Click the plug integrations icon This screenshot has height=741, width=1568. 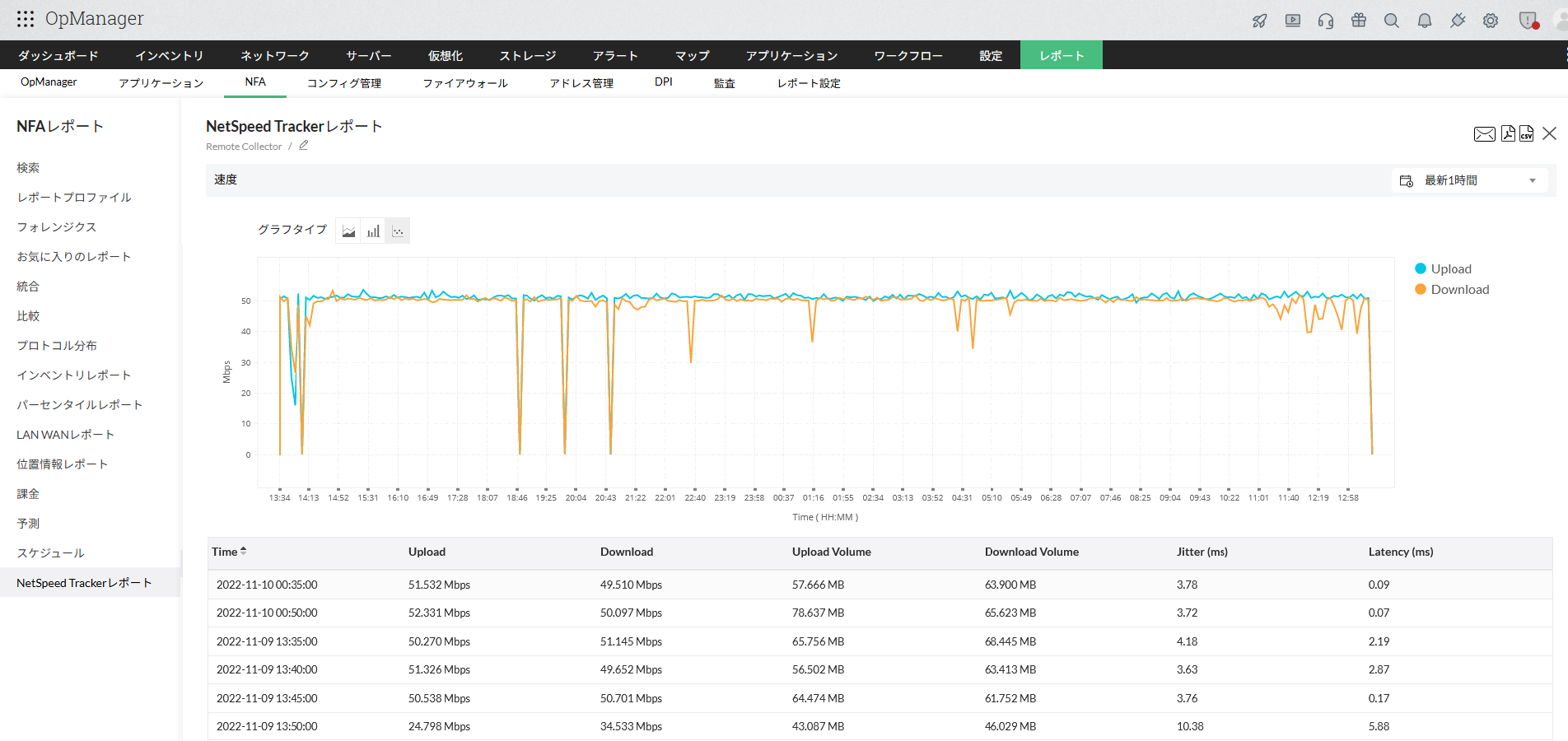[x=1458, y=21]
